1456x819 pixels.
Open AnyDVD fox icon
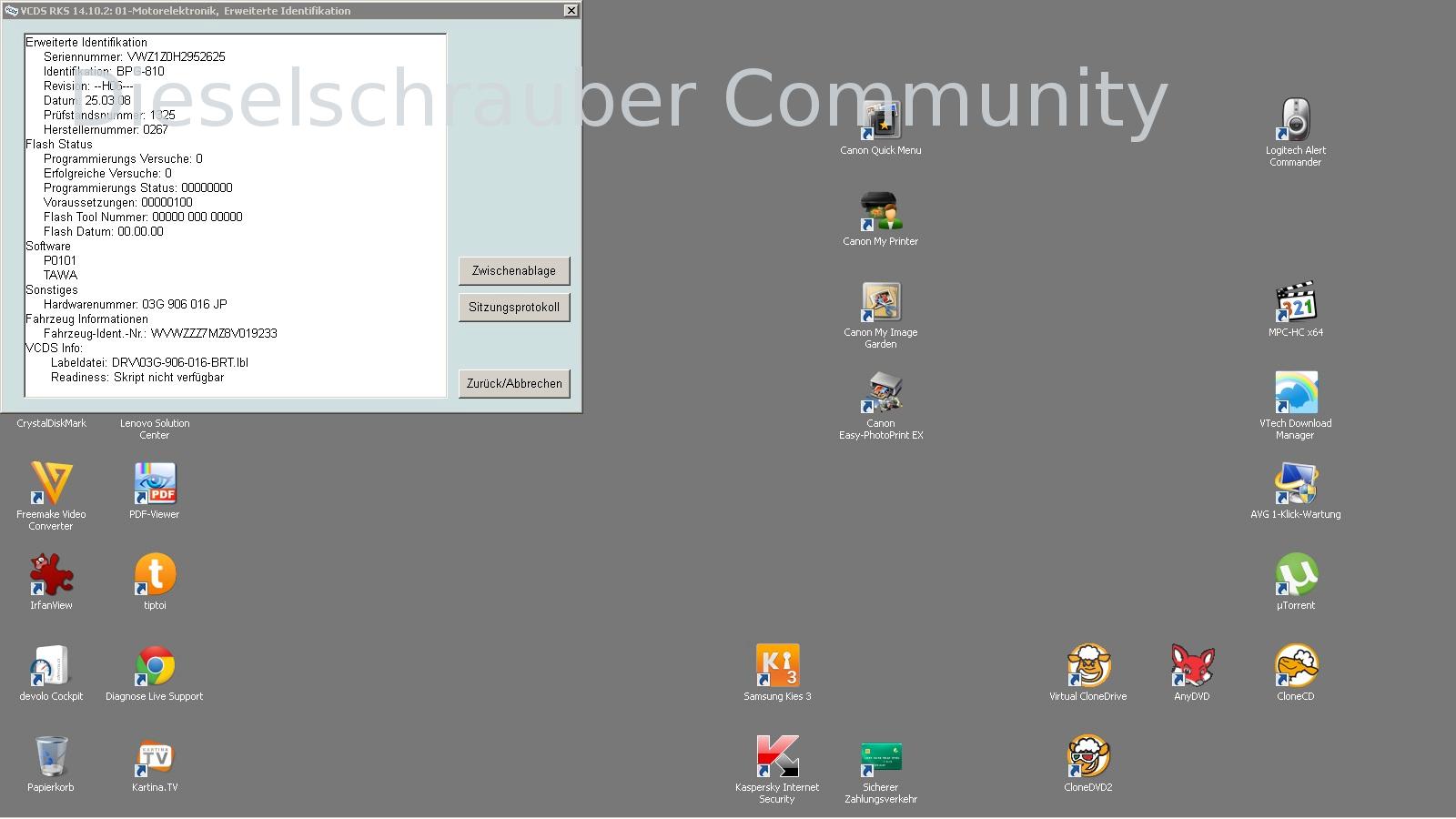coord(1192,666)
